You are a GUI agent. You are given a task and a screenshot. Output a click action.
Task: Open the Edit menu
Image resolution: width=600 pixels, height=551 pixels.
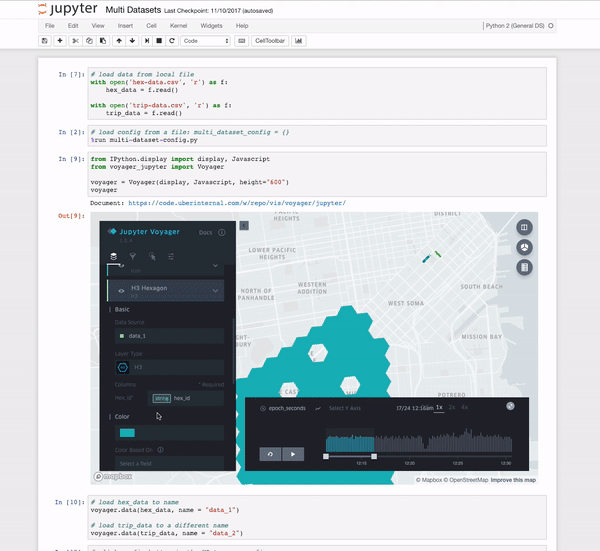pos(73,26)
